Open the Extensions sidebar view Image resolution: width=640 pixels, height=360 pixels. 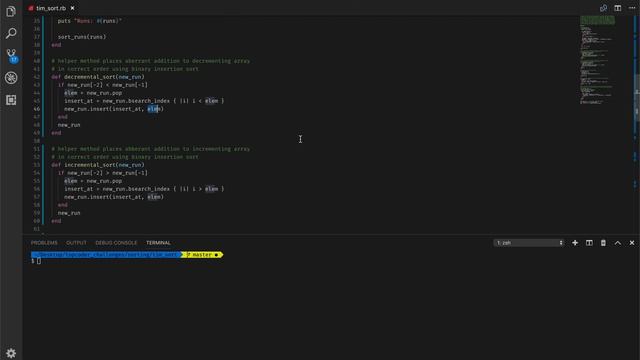[11, 100]
